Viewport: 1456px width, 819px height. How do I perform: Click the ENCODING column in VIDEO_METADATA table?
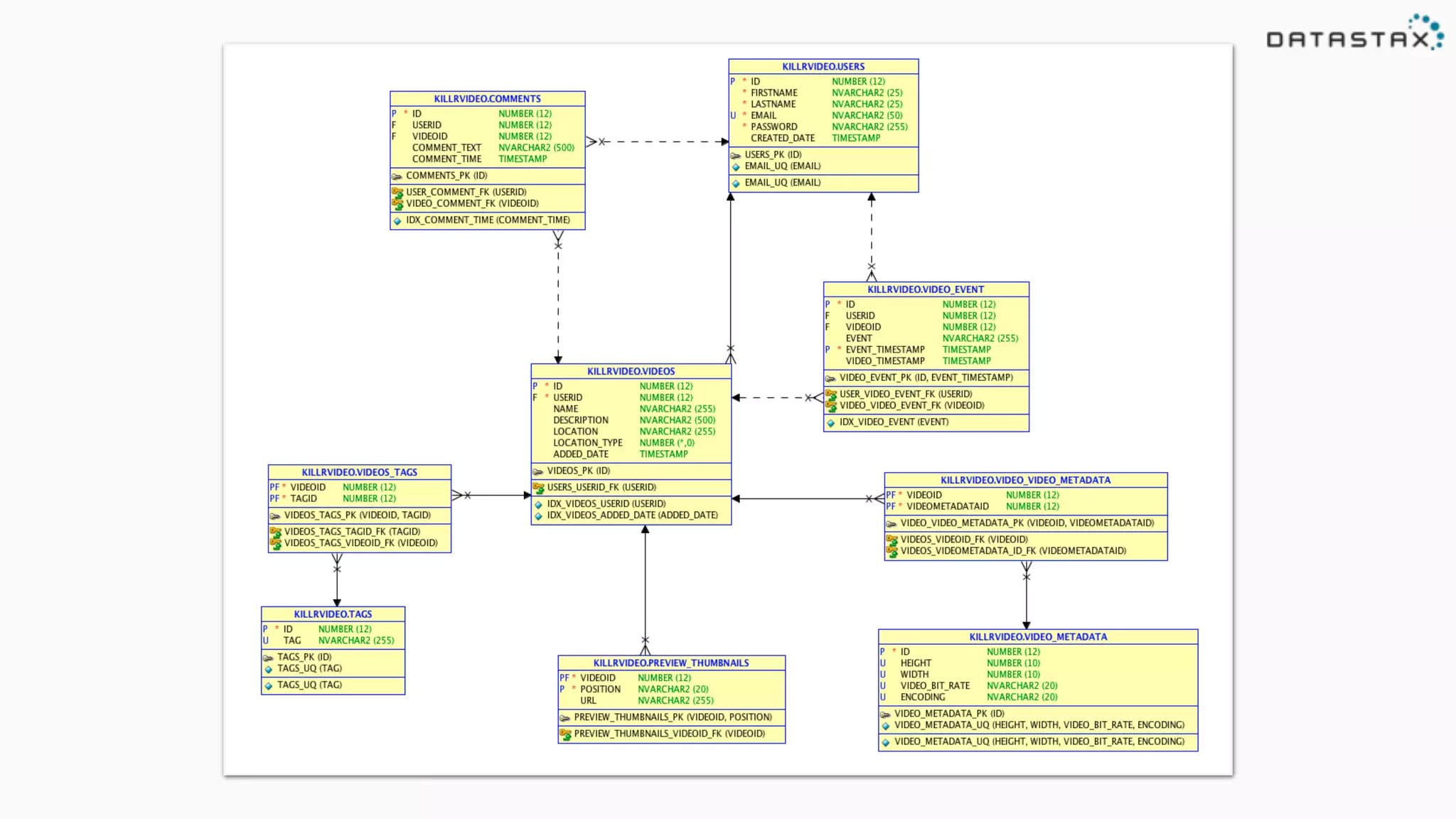(922, 697)
